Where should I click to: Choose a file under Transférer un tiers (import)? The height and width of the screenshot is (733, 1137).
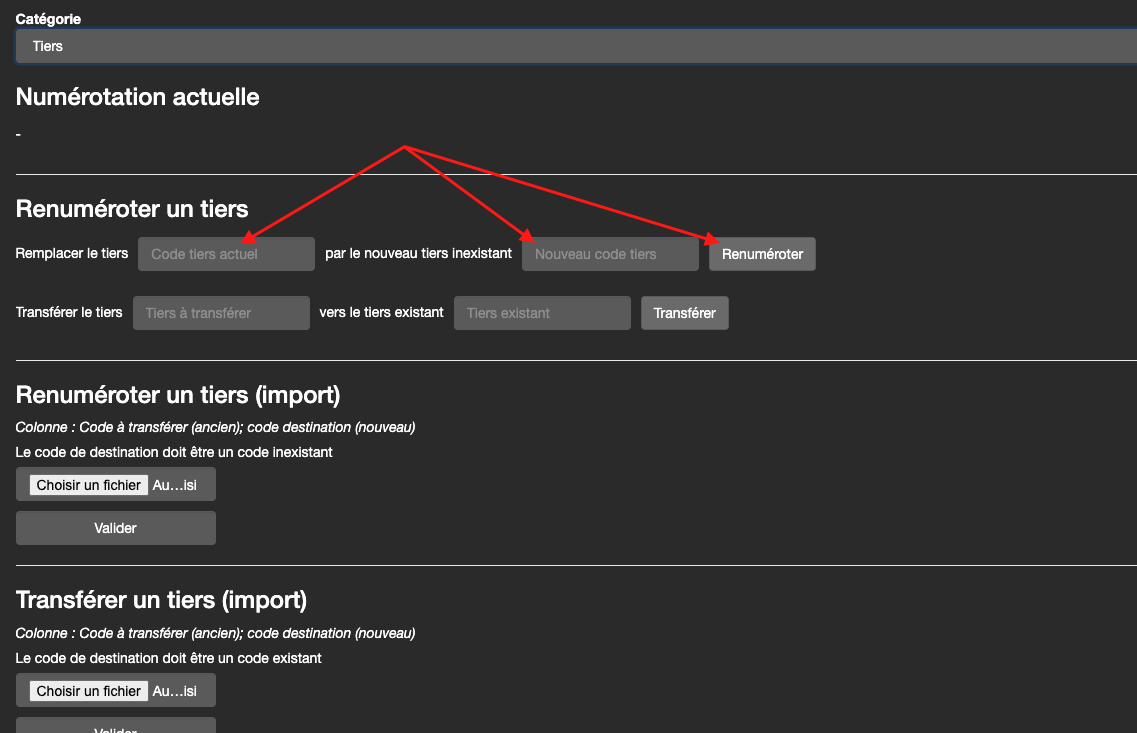tap(89, 691)
